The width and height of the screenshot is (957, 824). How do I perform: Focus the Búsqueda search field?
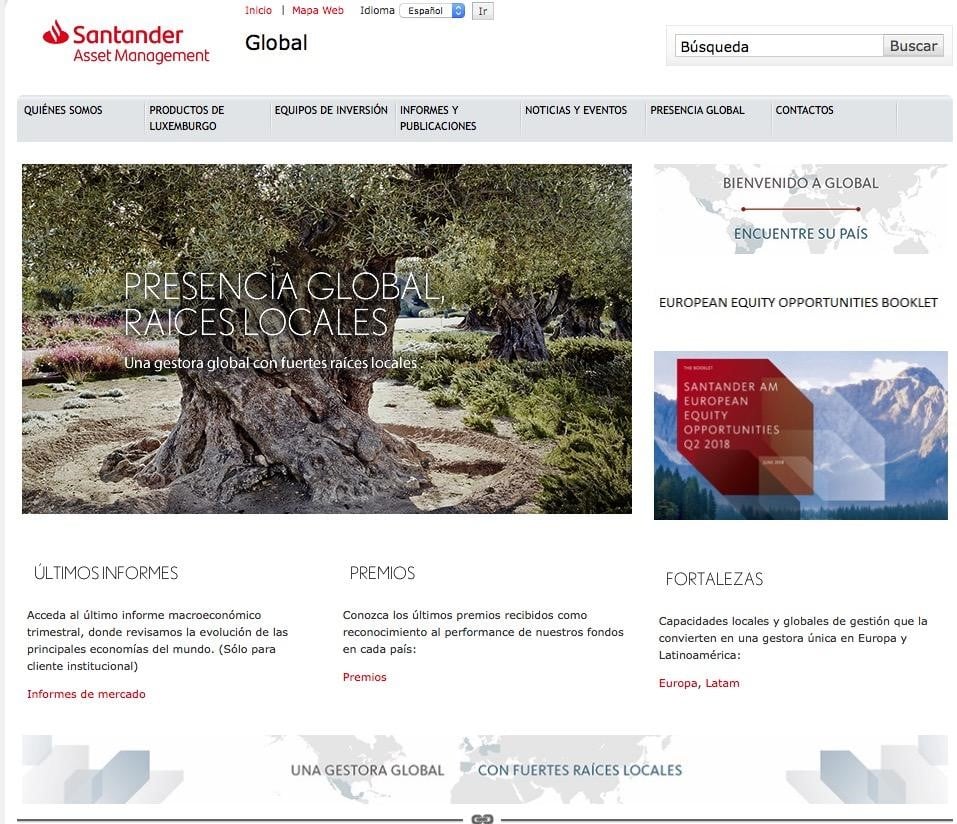click(x=779, y=46)
